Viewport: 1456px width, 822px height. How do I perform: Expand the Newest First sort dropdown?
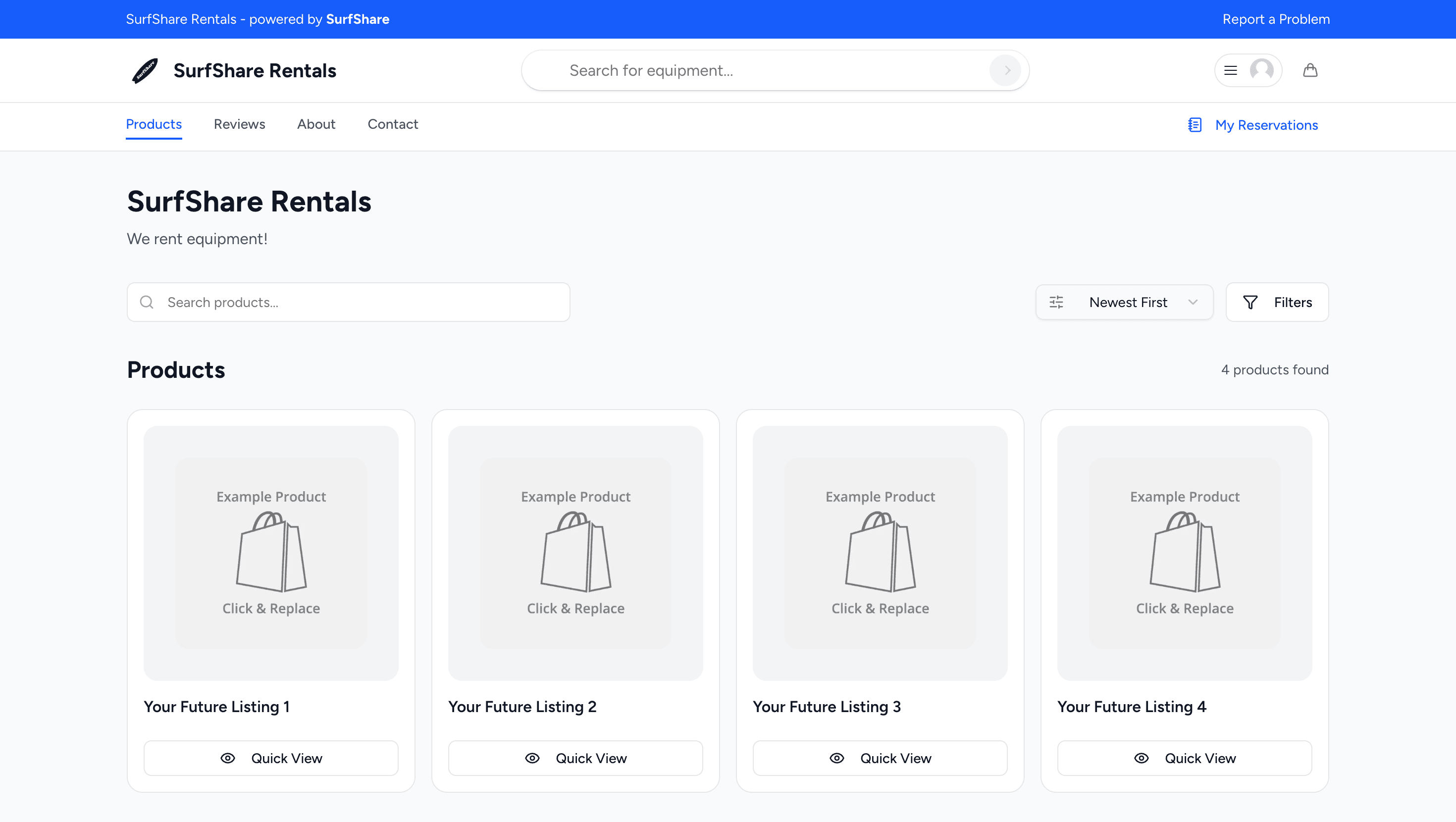click(1127, 303)
